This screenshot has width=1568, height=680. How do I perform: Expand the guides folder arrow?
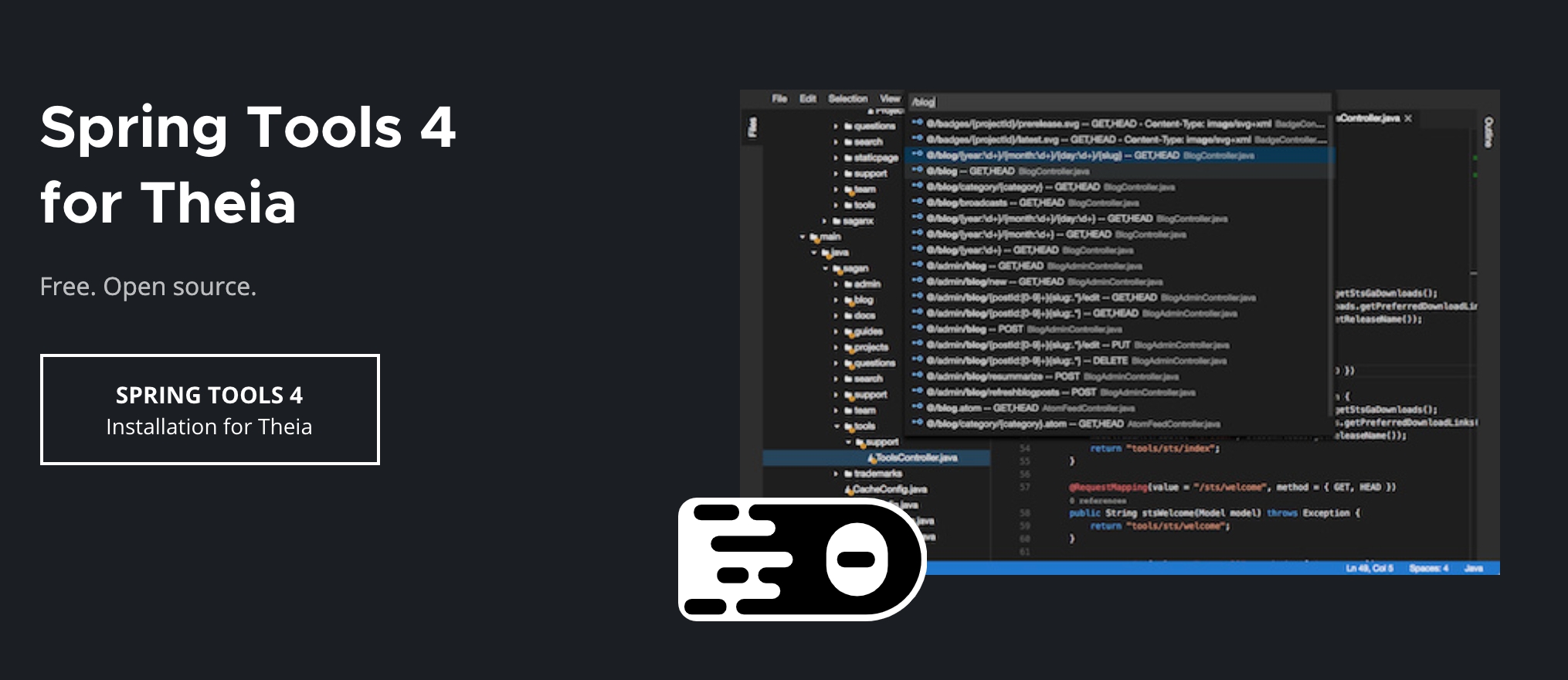pyautogui.click(x=836, y=331)
